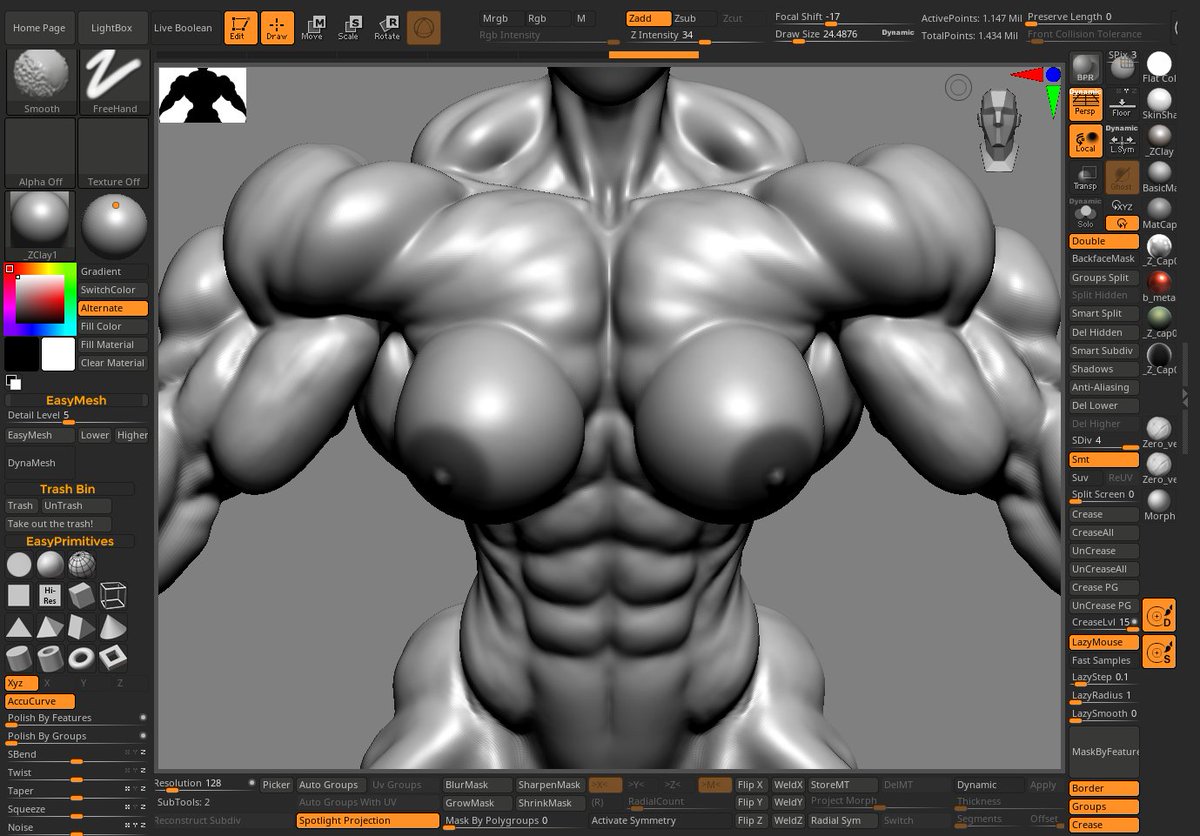Open the _ZClay1 material picker
Image resolution: width=1200 pixels, height=836 pixels.
(41, 226)
